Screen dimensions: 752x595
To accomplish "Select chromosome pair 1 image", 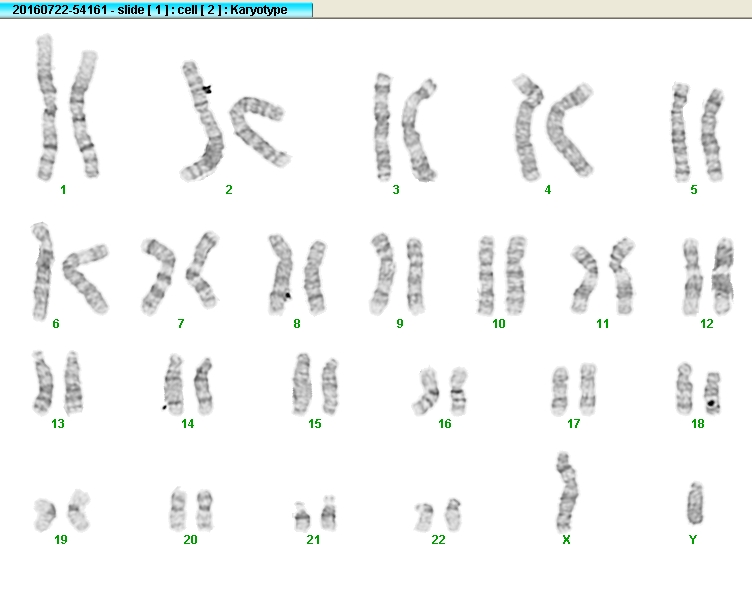I will (68, 107).
